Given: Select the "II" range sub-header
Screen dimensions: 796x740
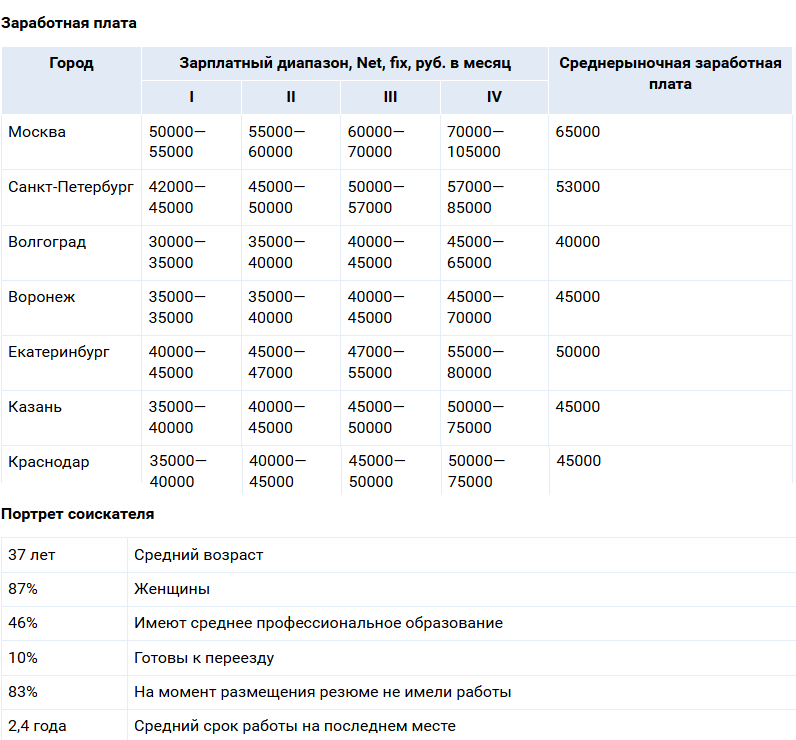Looking at the screenshot, I should (x=291, y=97).
